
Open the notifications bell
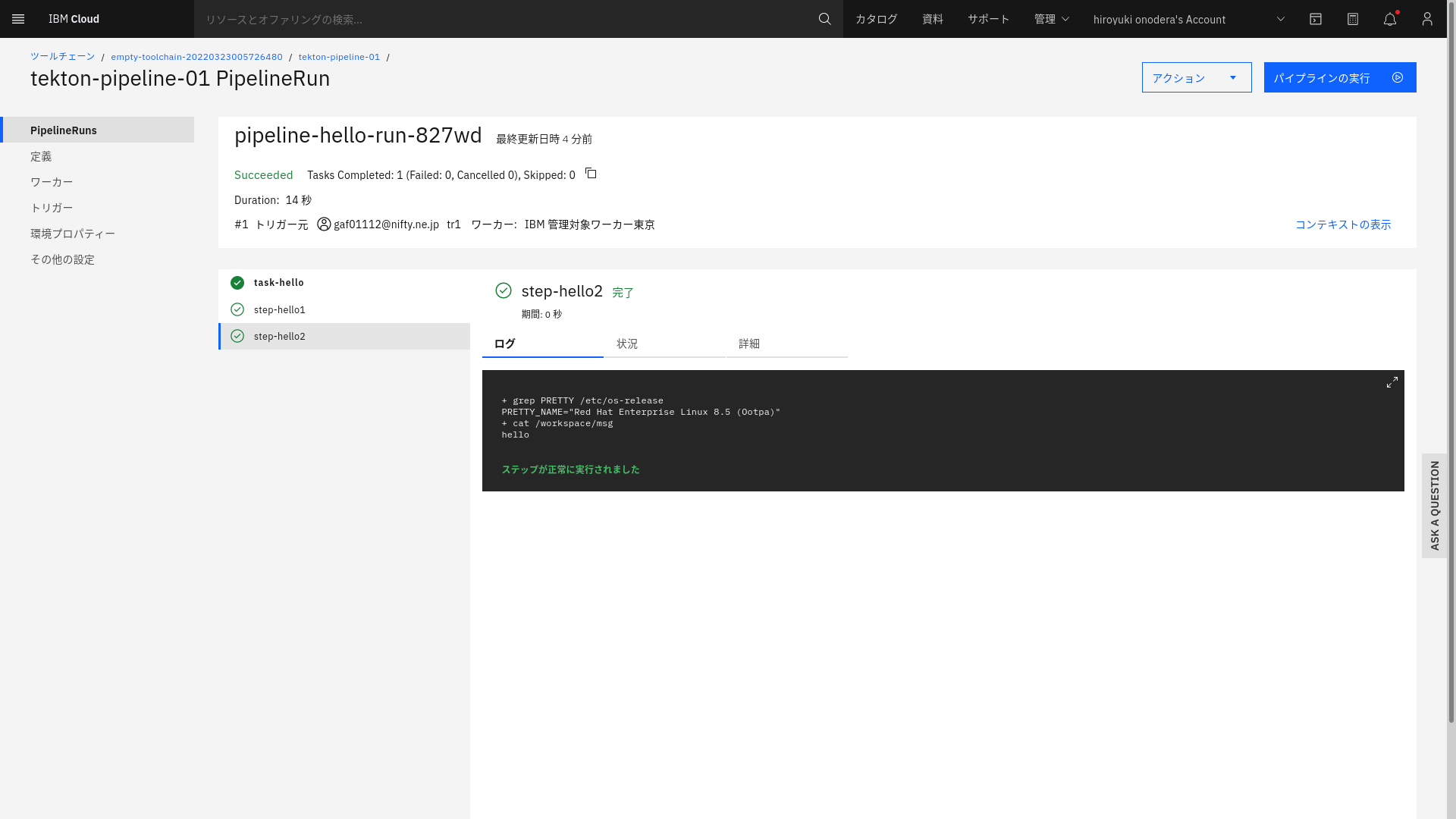(1390, 19)
